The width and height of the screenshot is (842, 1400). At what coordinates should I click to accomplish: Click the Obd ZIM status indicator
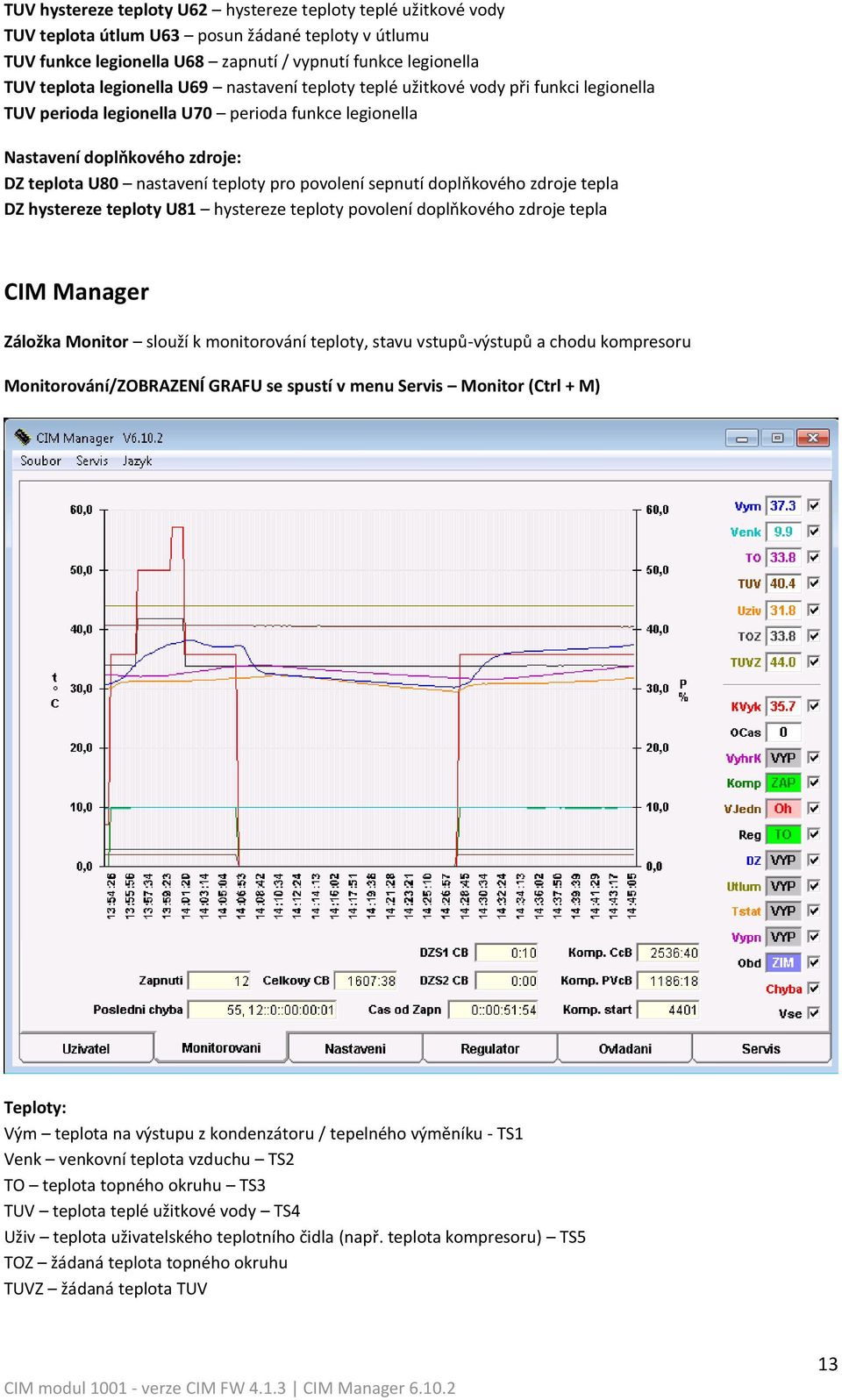(x=783, y=962)
